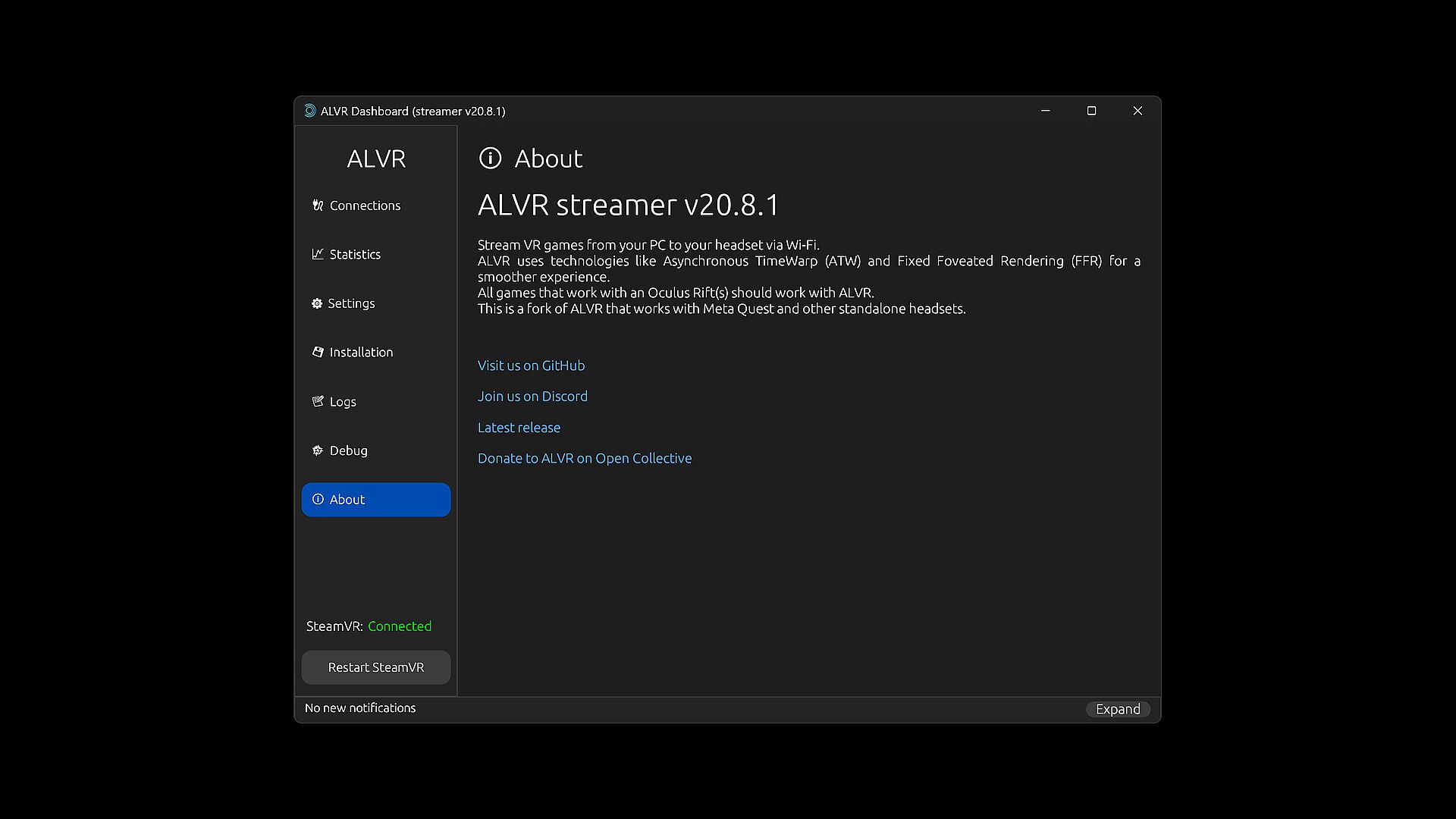This screenshot has width=1456, height=819.
Task: Click the Statistics chart icon
Action: click(x=318, y=254)
